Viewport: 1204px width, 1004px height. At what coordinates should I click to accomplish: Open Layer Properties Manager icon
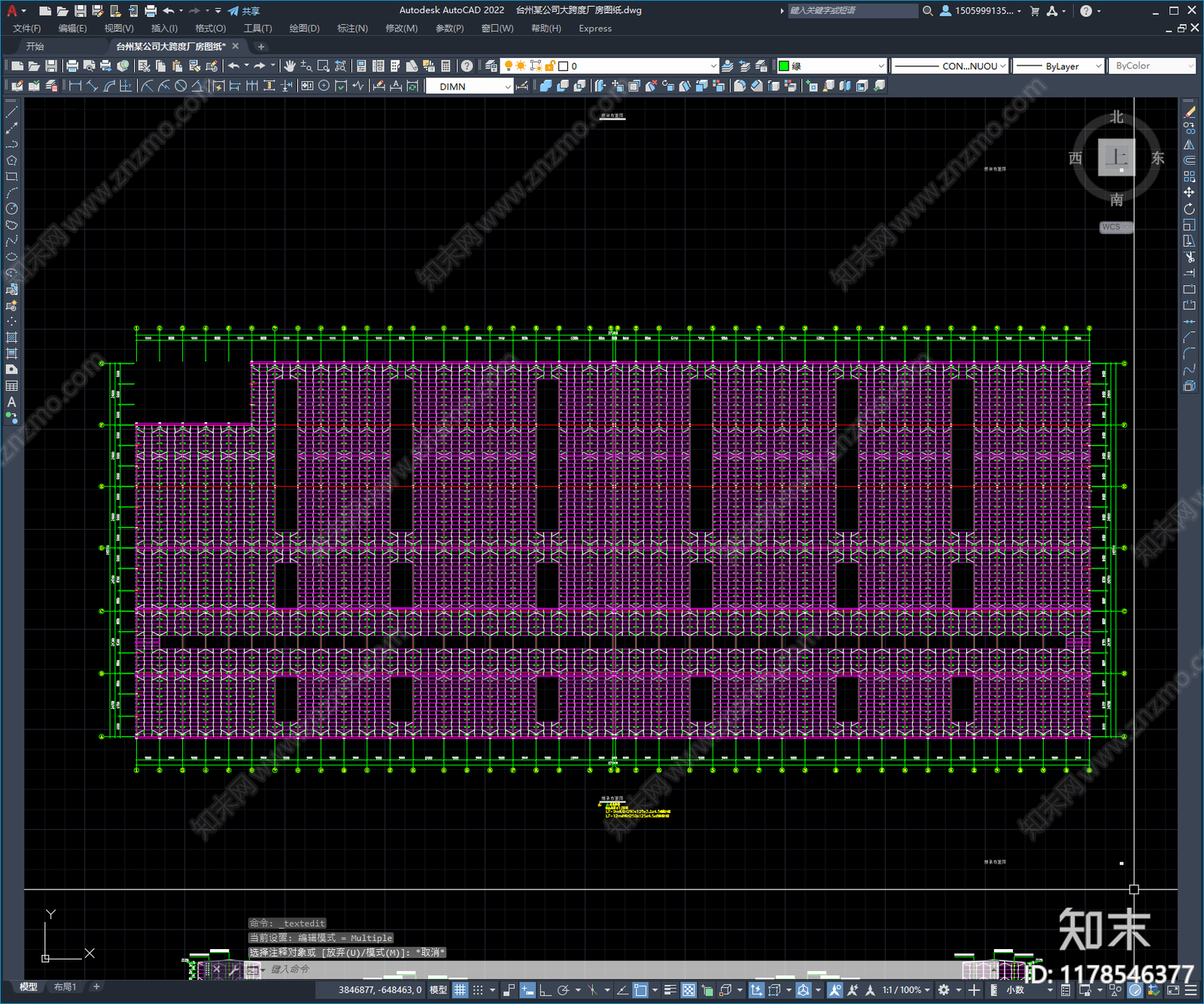click(x=491, y=66)
